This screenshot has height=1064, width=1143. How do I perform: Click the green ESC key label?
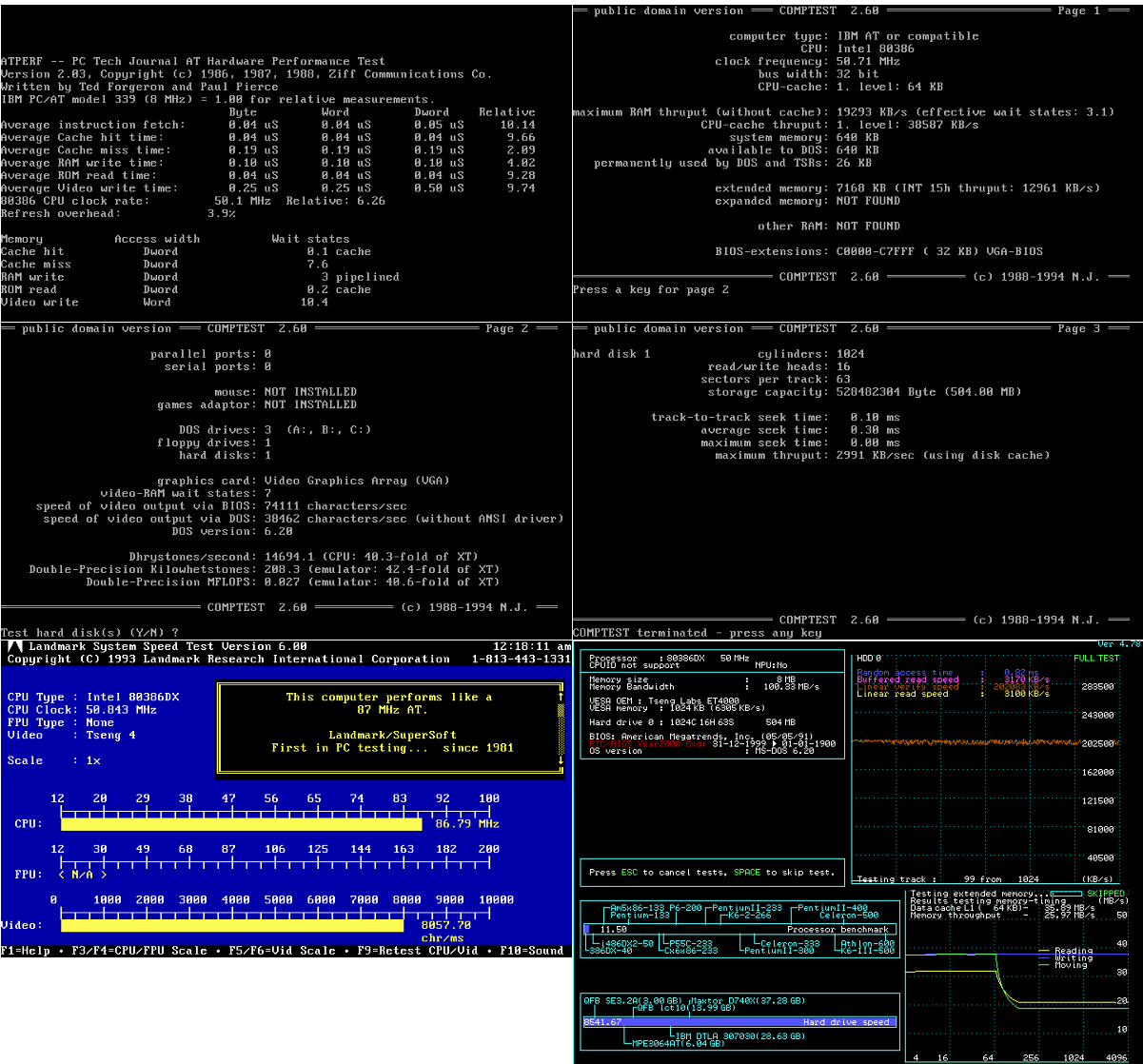629,873
